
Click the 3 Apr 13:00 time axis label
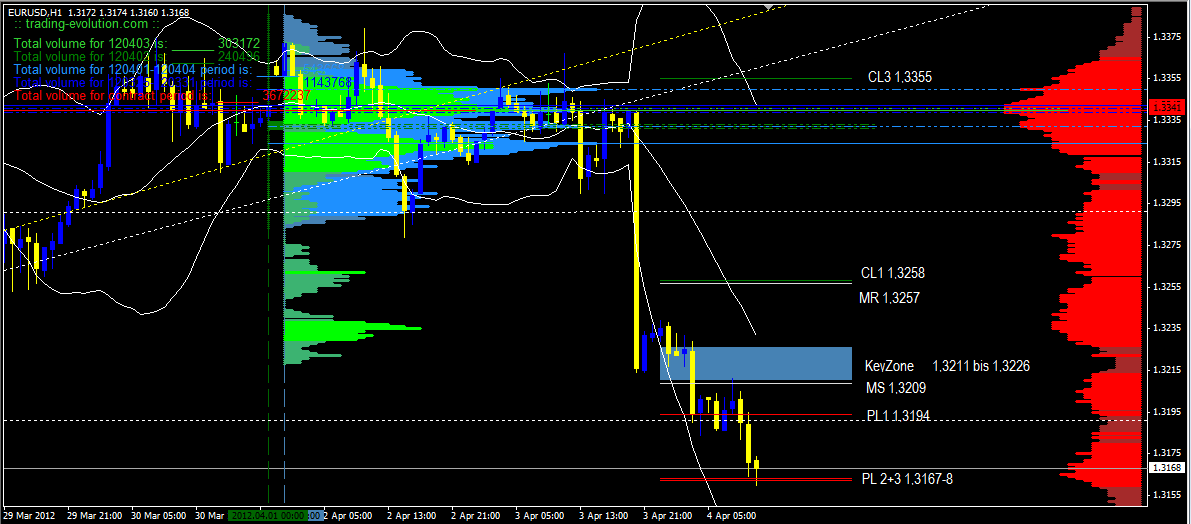pos(605,515)
